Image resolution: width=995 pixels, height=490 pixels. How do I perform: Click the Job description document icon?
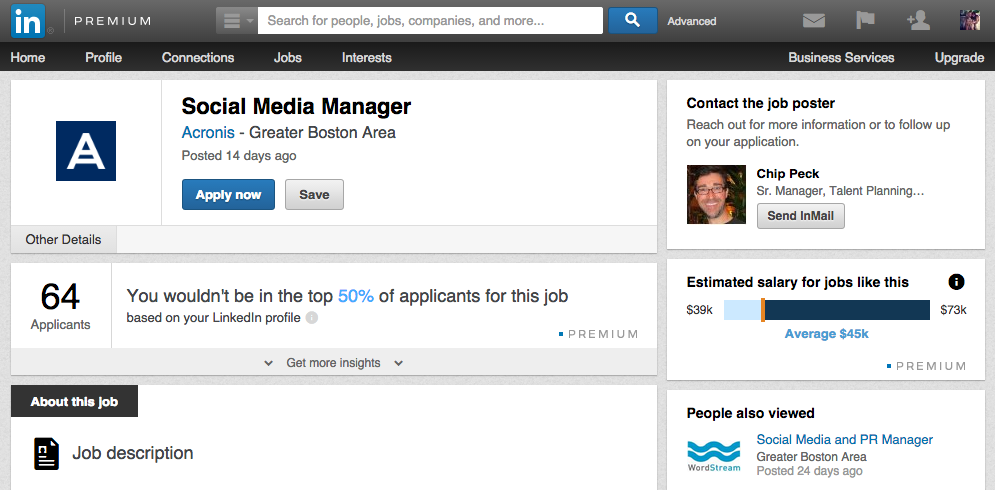[46, 454]
